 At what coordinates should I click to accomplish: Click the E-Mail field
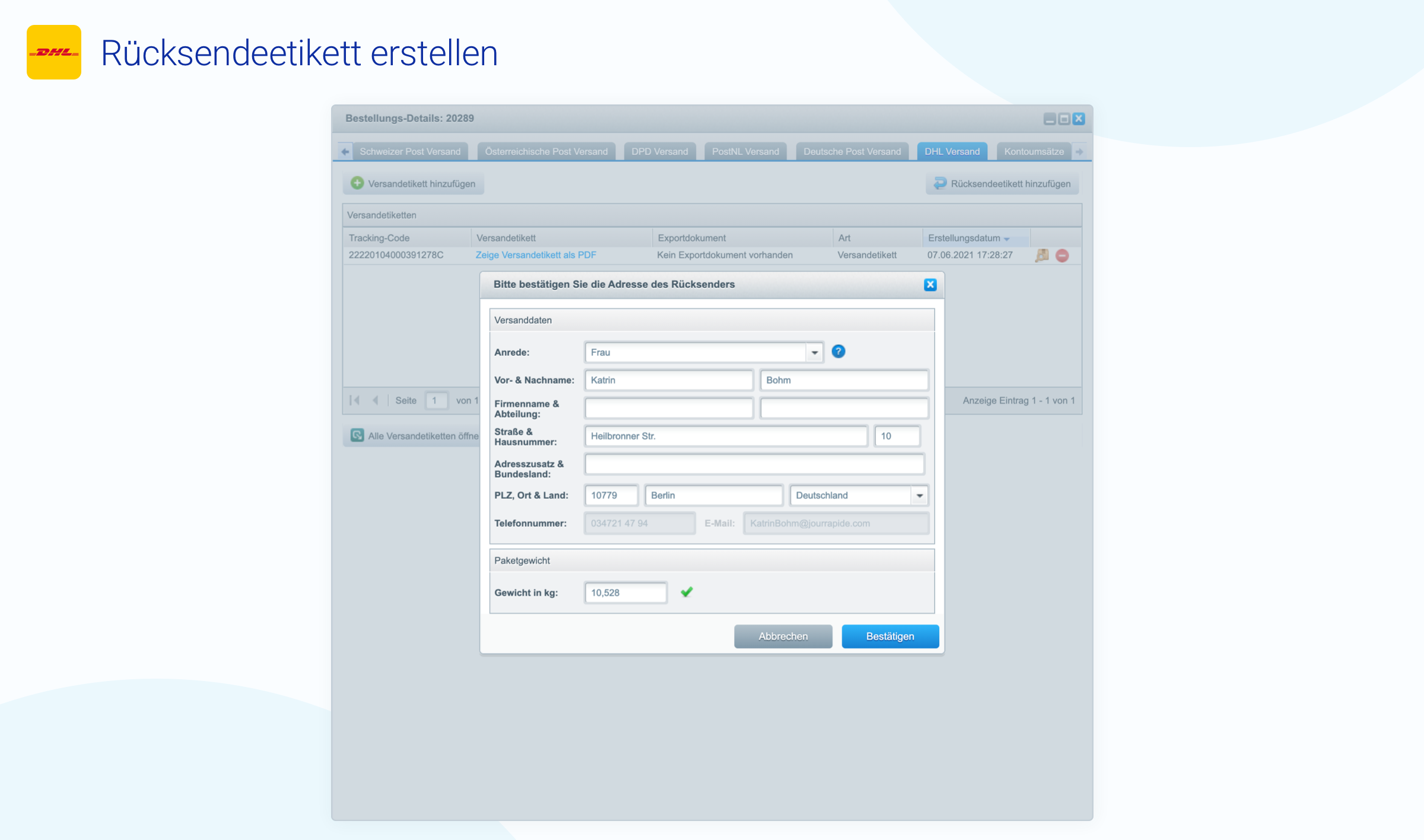pos(836,523)
